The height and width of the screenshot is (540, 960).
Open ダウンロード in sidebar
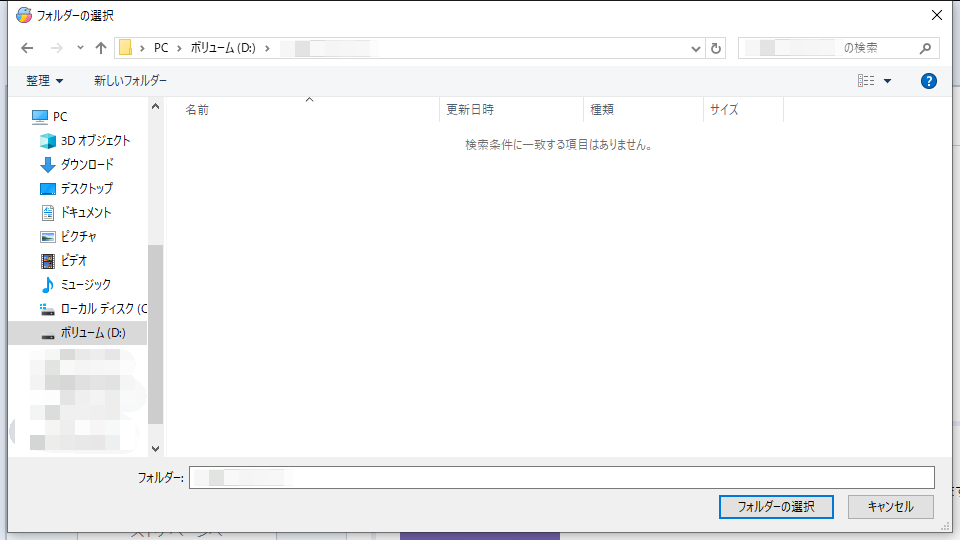[x=77, y=164]
